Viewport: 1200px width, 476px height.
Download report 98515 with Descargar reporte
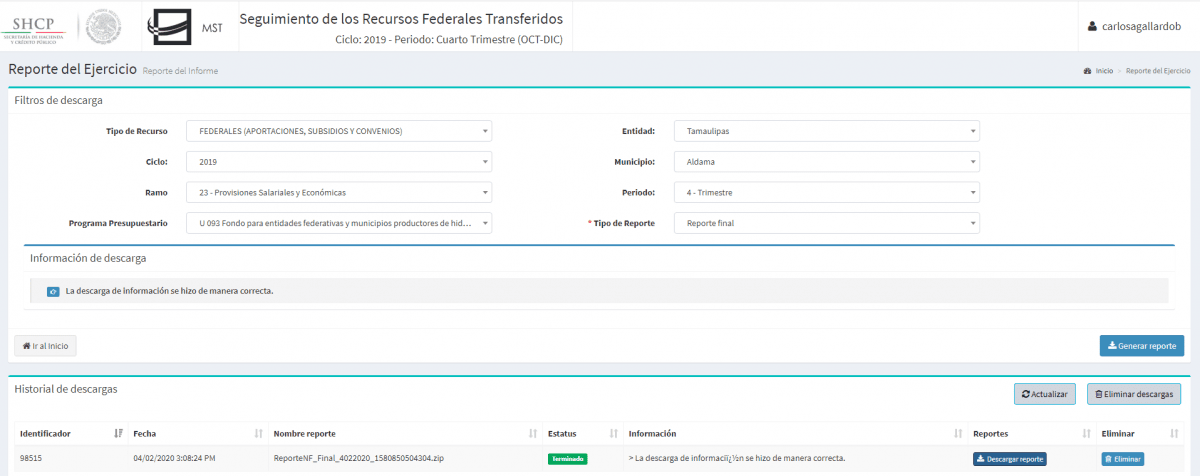click(1009, 459)
